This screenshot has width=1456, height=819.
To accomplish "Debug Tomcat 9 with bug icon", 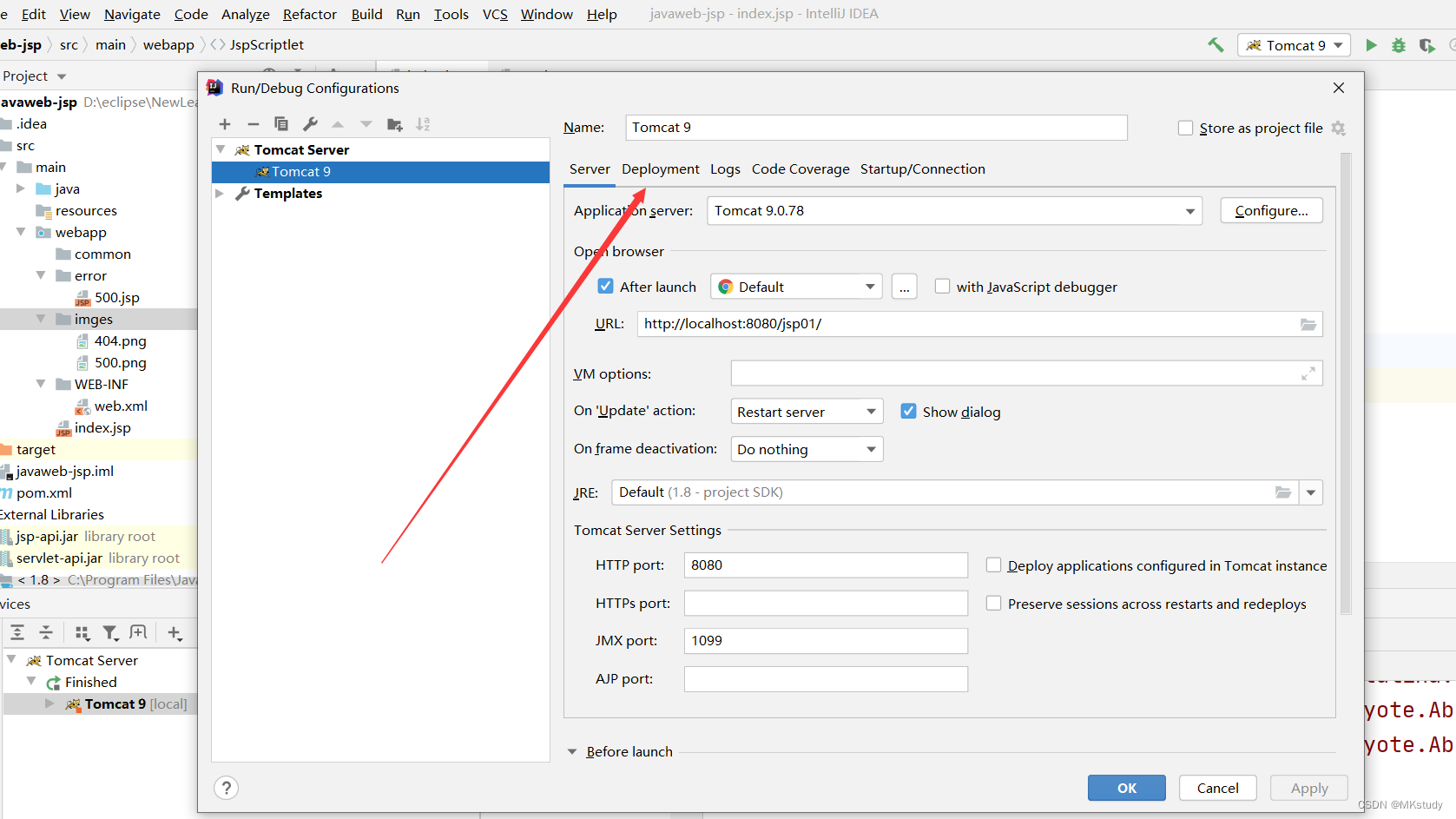I will (x=1399, y=45).
